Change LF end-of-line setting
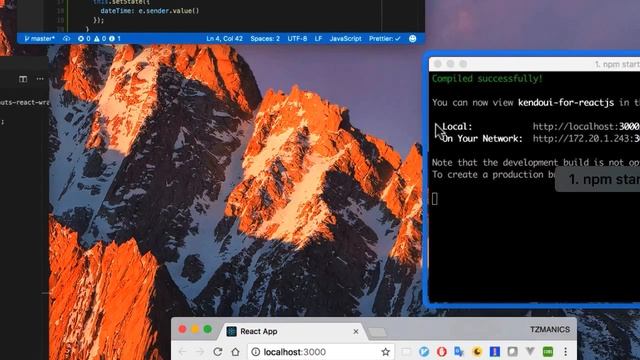 318,39
